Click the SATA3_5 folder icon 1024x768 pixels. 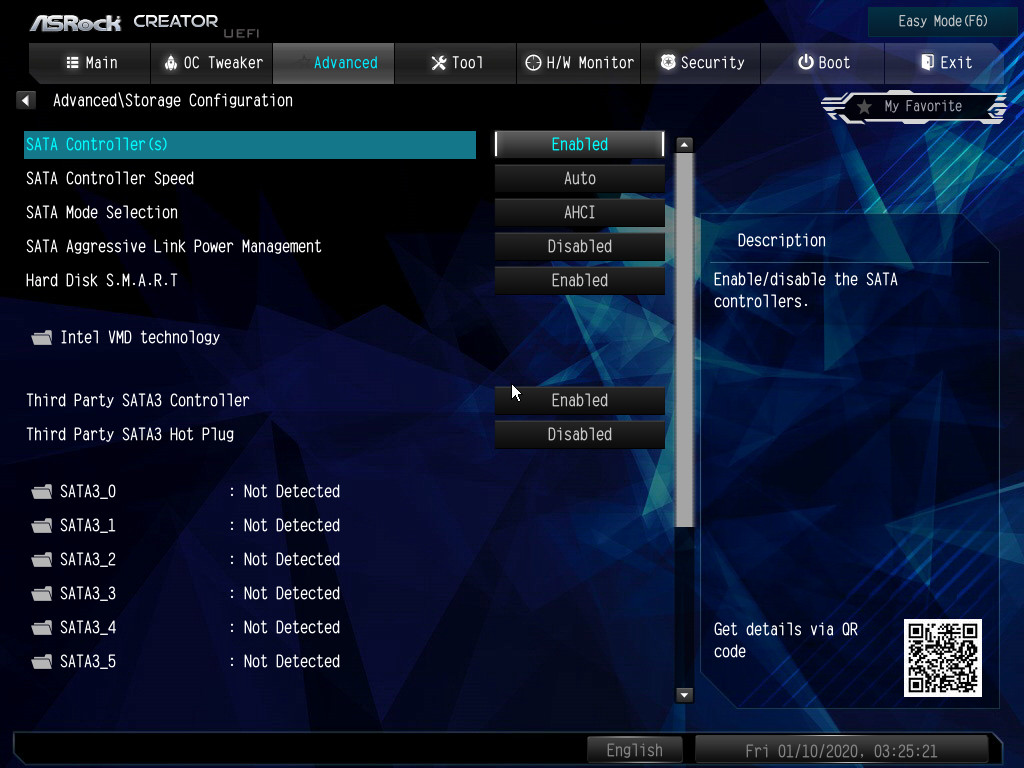(x=41, y=662)
